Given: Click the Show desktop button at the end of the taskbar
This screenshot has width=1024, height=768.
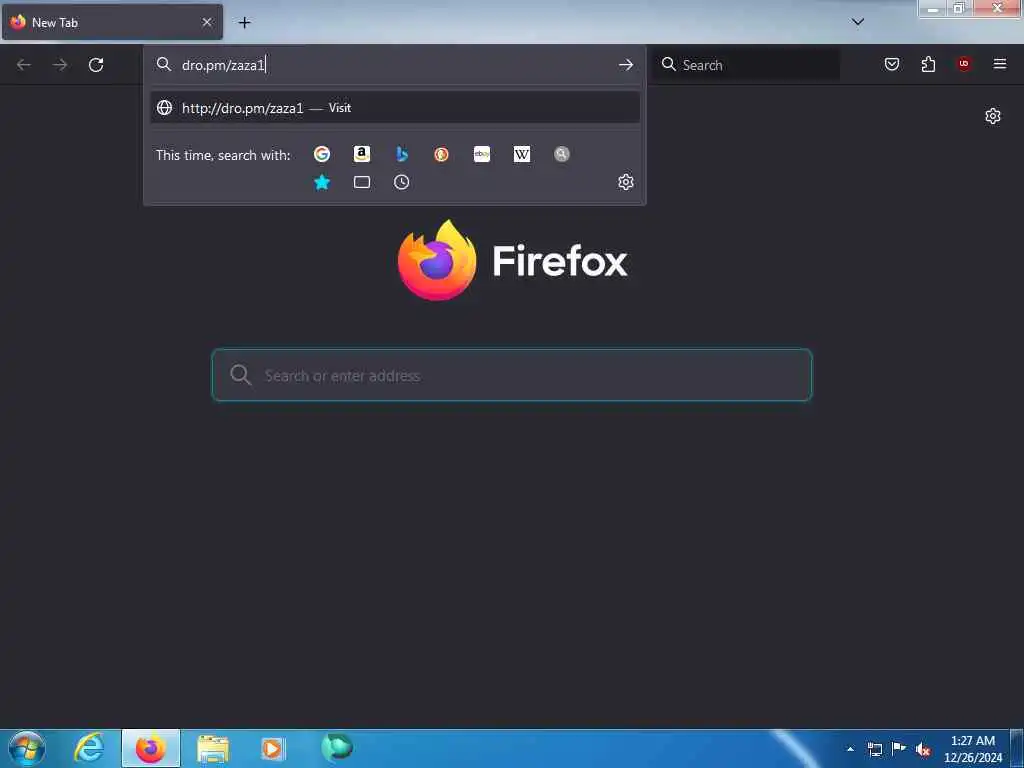Looking at the screenshot, I should click(x=1017, y=748).
